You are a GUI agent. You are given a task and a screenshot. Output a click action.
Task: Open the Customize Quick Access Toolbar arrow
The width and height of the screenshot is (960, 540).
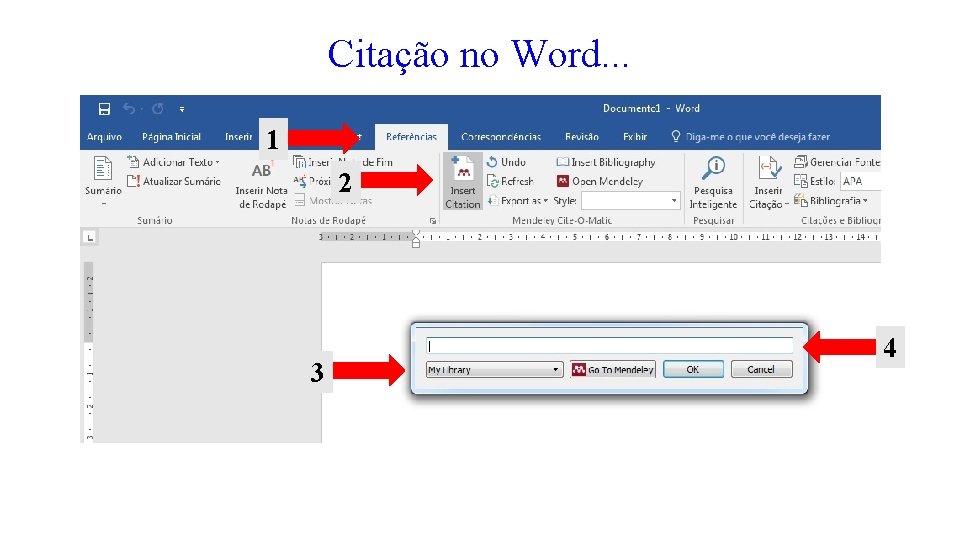(x=182, y=110)
